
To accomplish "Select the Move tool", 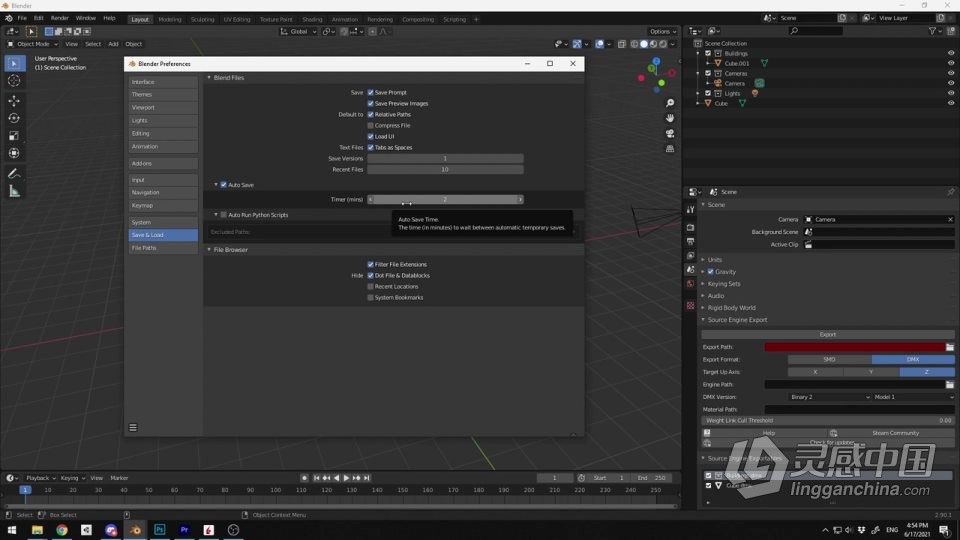I will (x=14, y=100).
